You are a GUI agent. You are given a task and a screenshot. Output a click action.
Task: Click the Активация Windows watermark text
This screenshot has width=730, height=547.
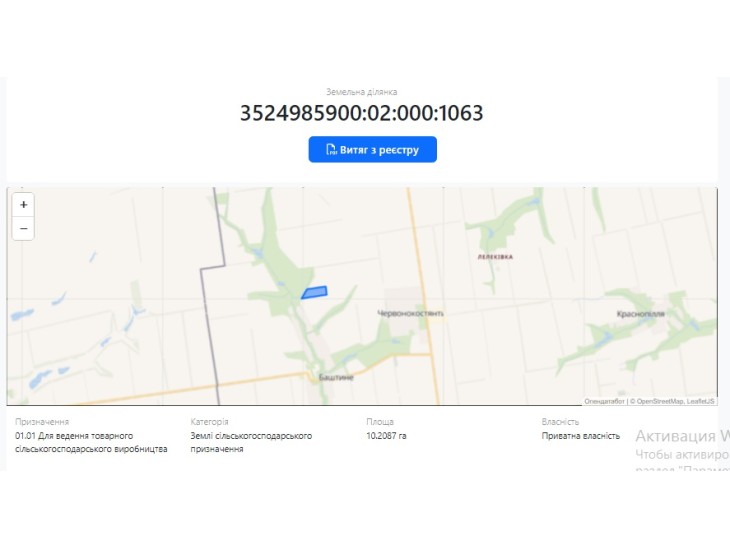click(x=683, y=436)
